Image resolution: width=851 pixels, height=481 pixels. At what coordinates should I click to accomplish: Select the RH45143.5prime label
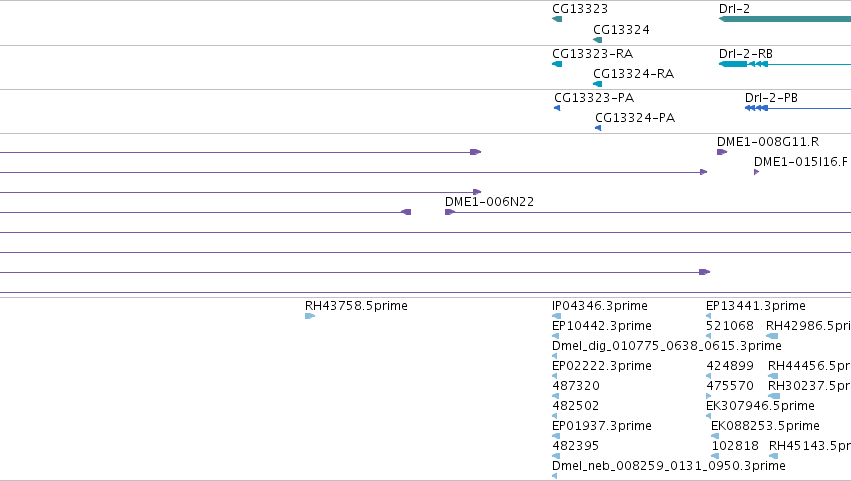(x=810, y=446)
